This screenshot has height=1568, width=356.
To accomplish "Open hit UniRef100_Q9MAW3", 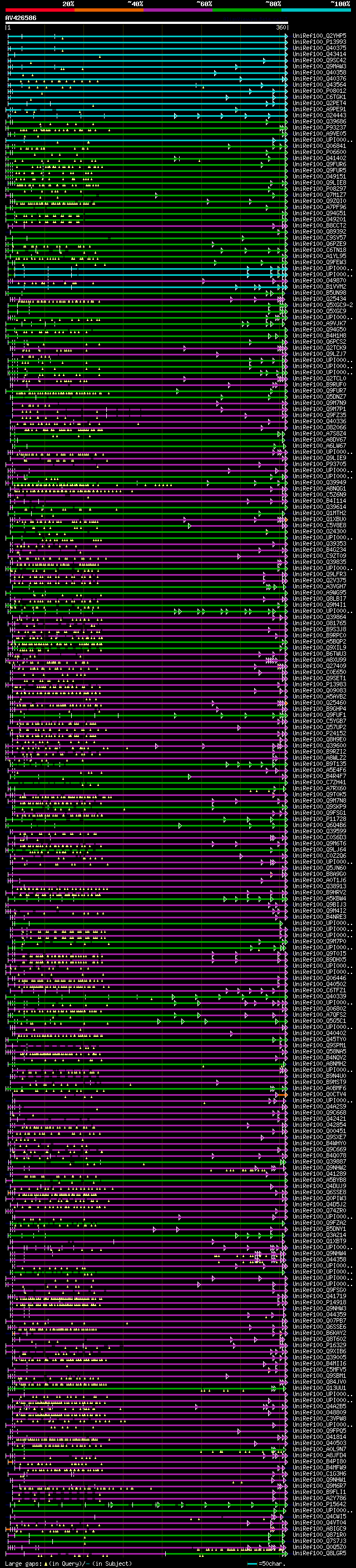I will click(319, 66).
